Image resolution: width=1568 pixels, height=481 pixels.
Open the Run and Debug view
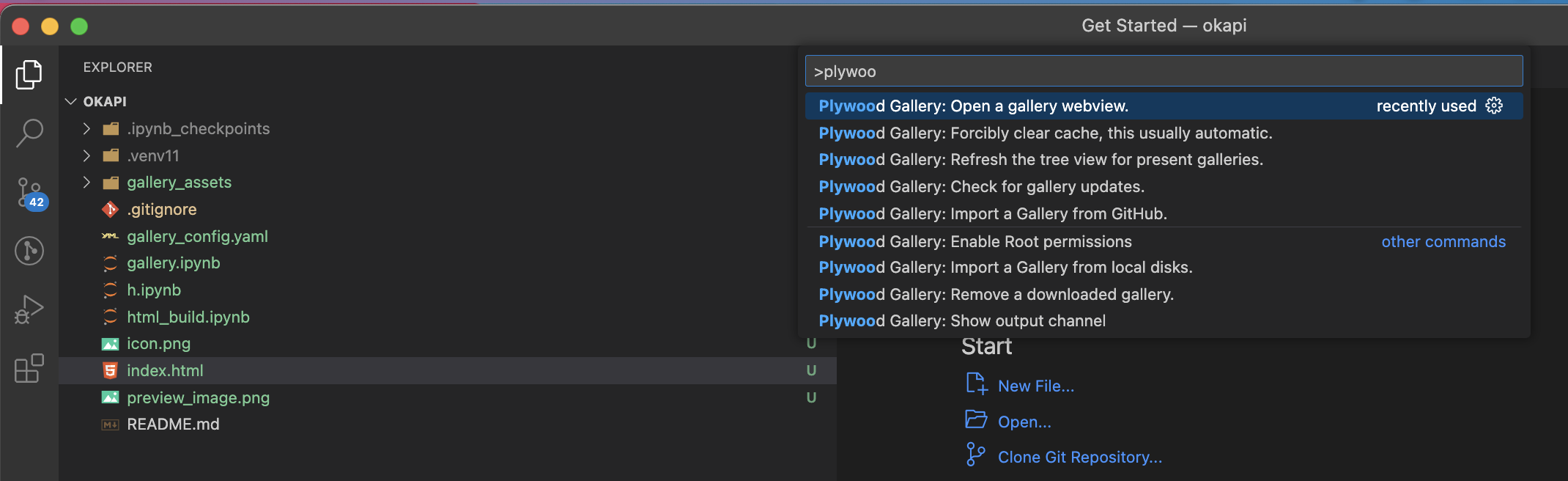(x=29, y=309)
